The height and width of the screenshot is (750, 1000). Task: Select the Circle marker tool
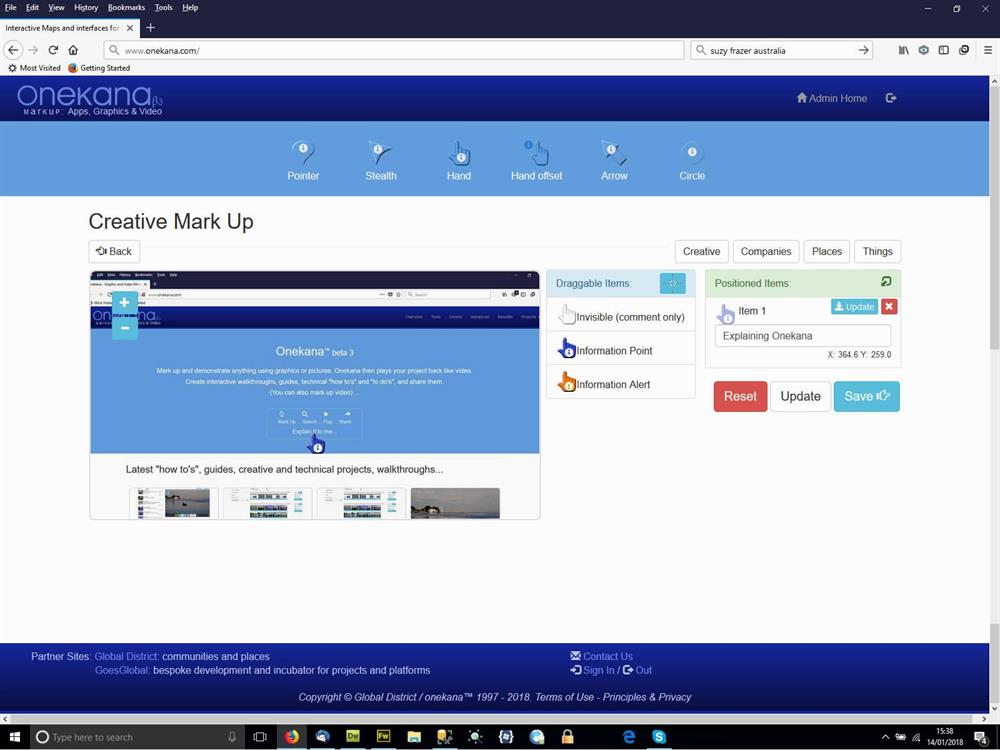coord(692,161)
